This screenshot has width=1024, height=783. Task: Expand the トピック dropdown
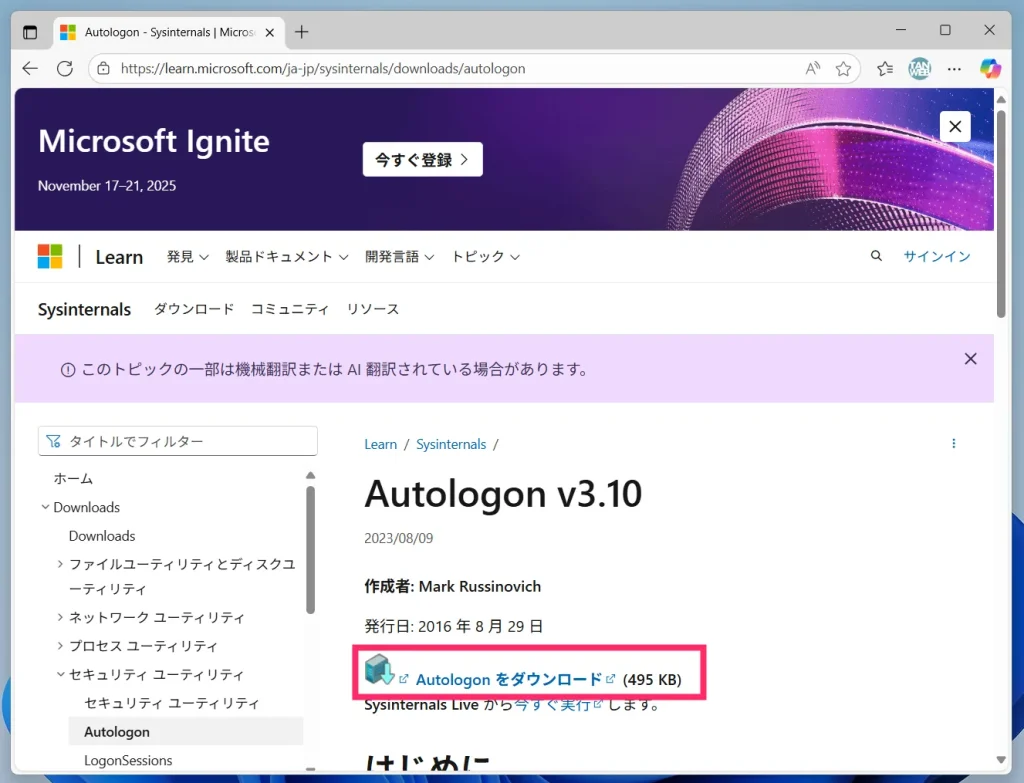(485, 257)
